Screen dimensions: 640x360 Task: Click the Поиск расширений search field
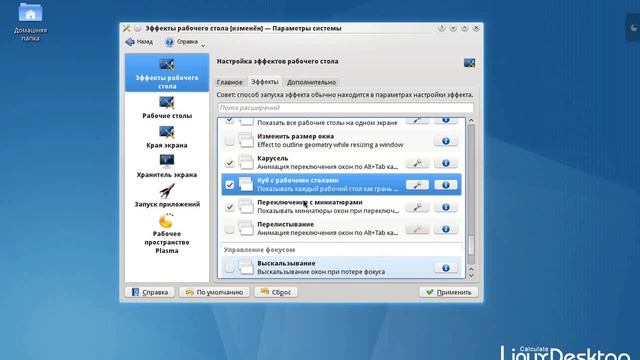[x=345, y=108]
